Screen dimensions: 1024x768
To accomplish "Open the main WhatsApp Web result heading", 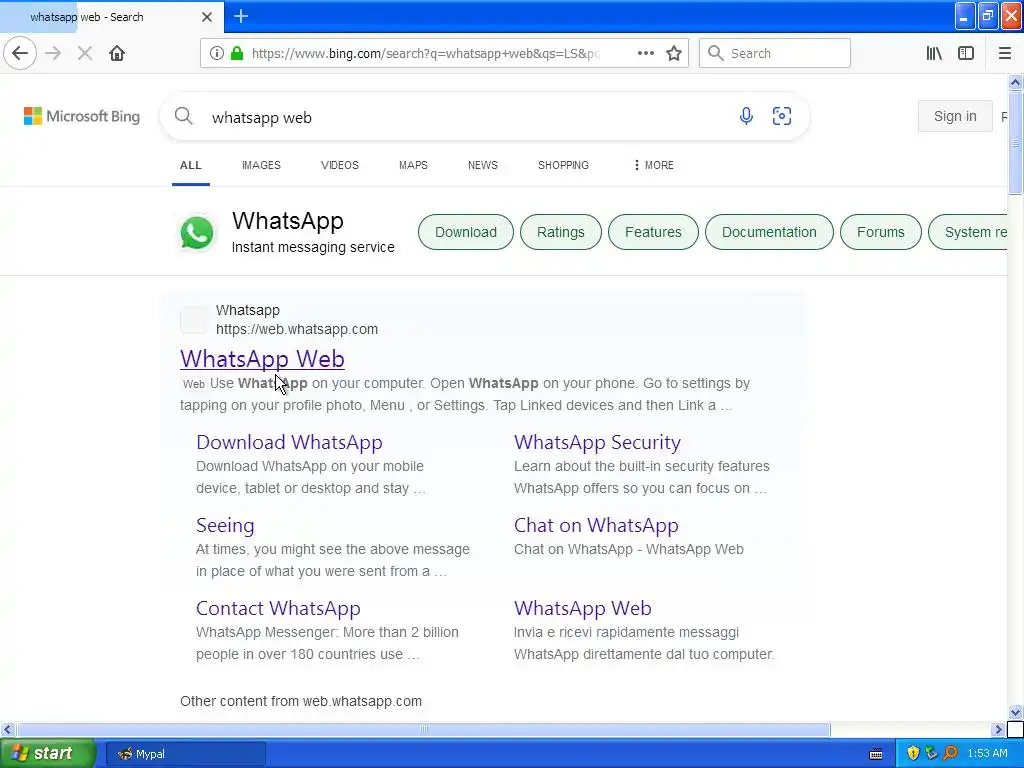I will coord(262,359).
